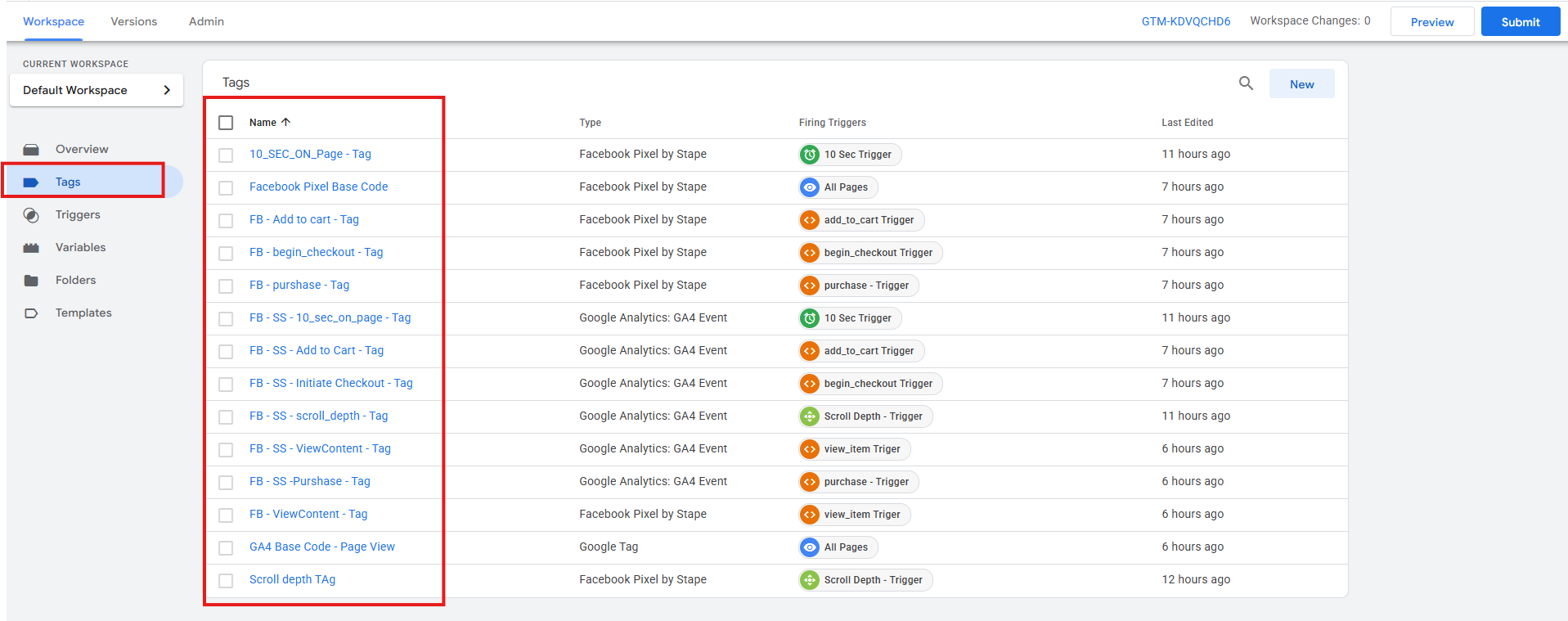This screenshot has height=621, width=1568.
Task: Click the All Pages eye icon for GA4 Base Code
Action: tap(810, 547)
